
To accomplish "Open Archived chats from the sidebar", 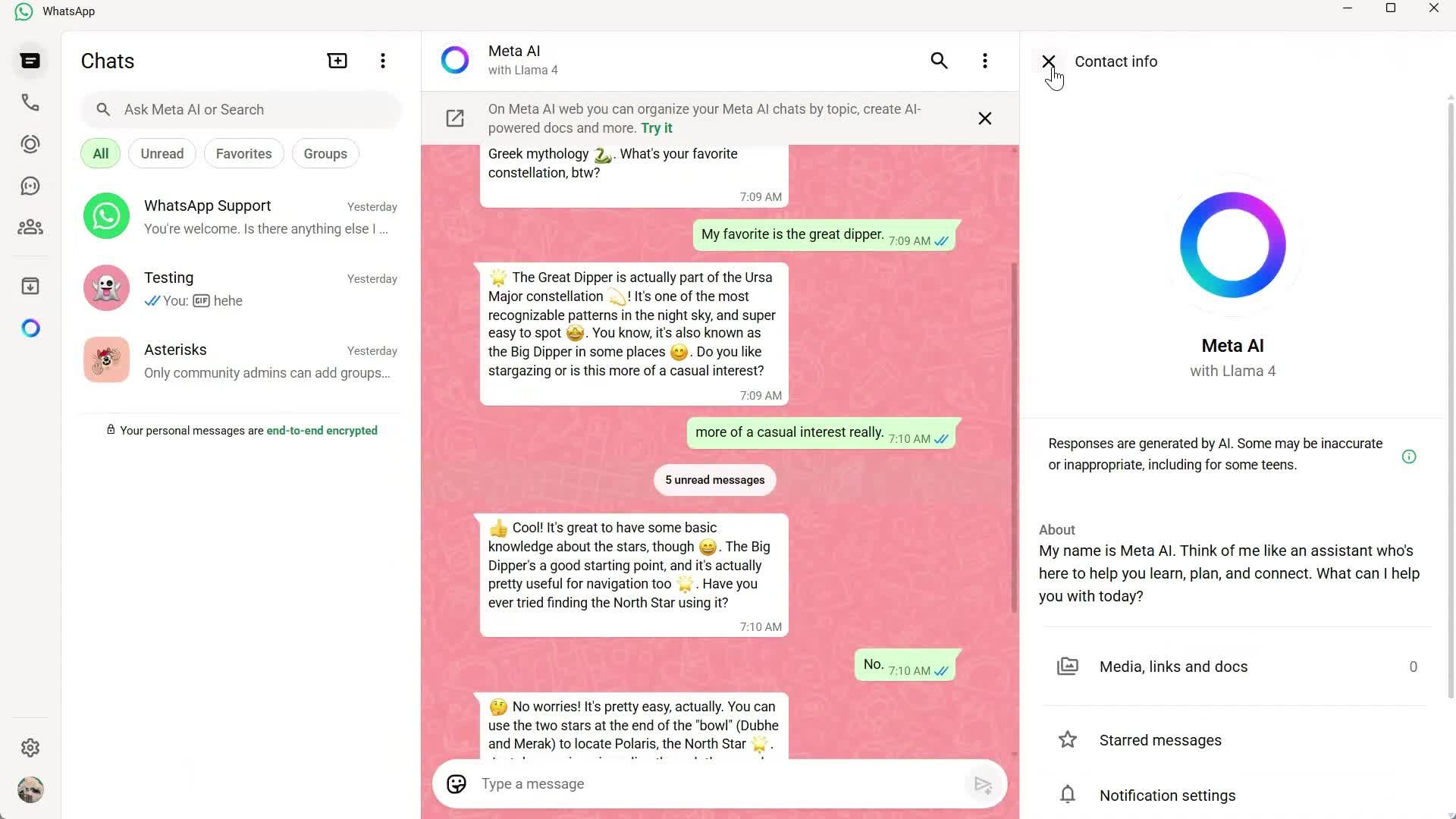I will coord(30,286).
